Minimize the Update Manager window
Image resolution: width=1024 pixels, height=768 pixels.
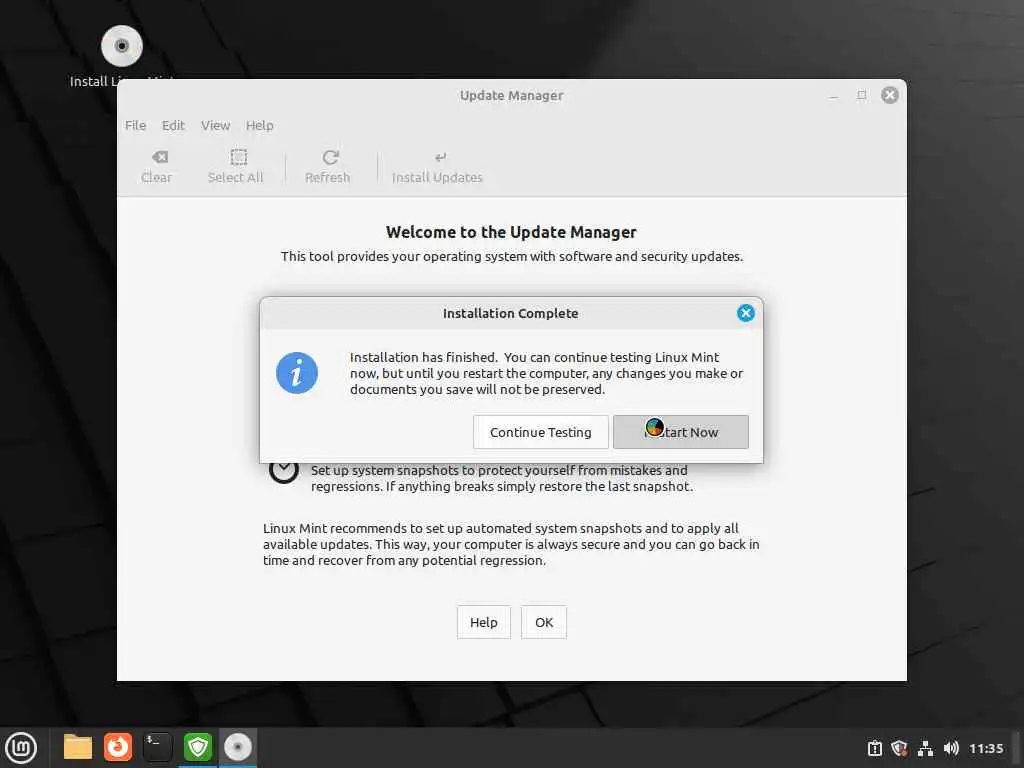pos(833,95)
